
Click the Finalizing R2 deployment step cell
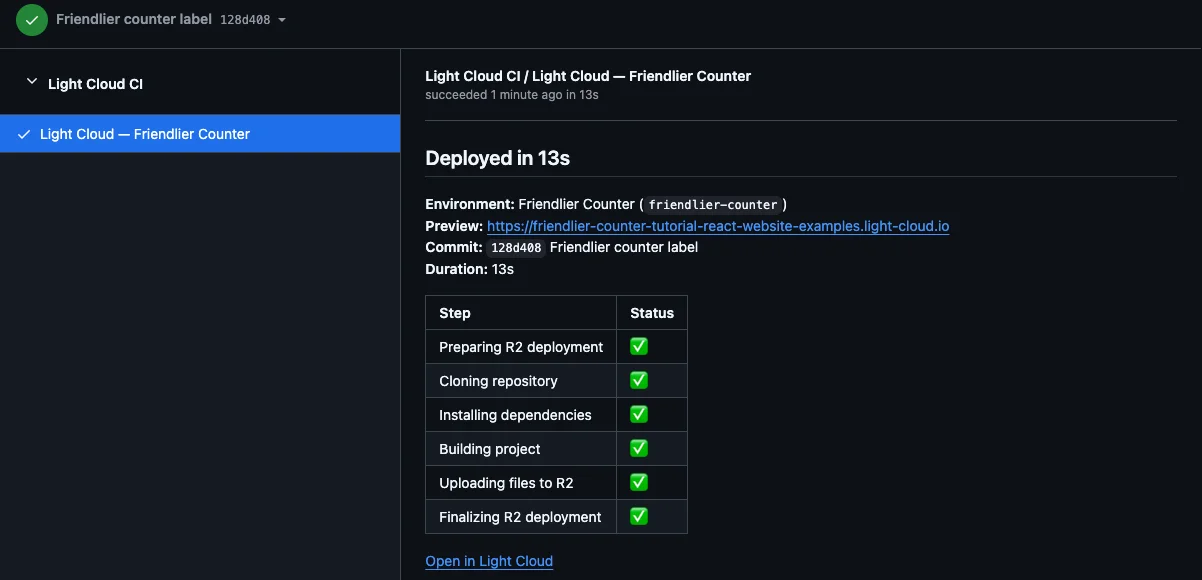point(521,517)
